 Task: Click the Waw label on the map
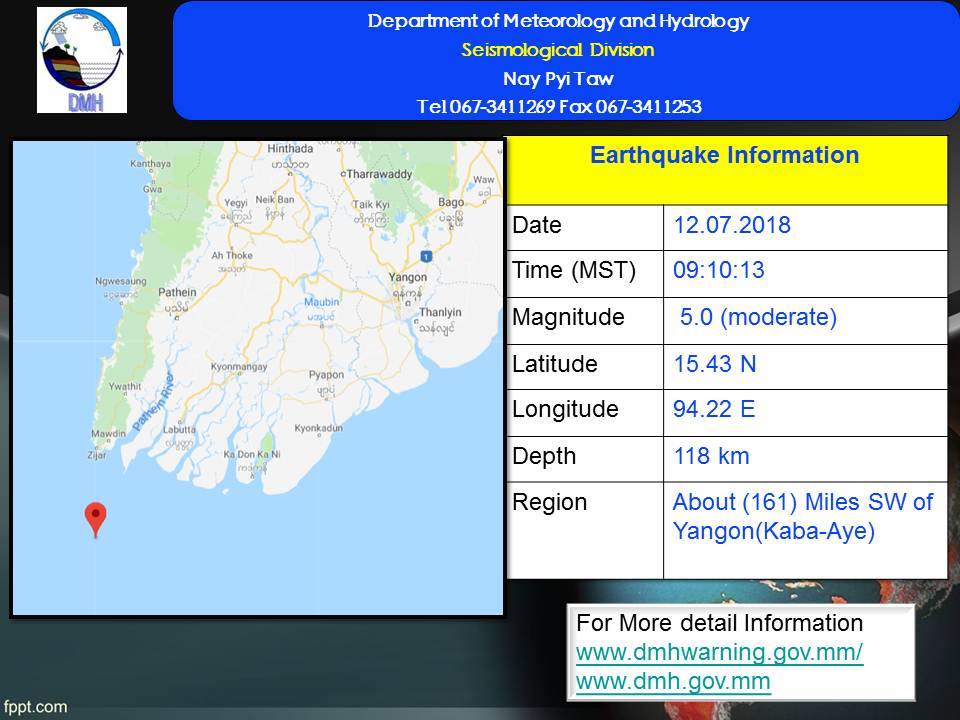tap(484, 179)
